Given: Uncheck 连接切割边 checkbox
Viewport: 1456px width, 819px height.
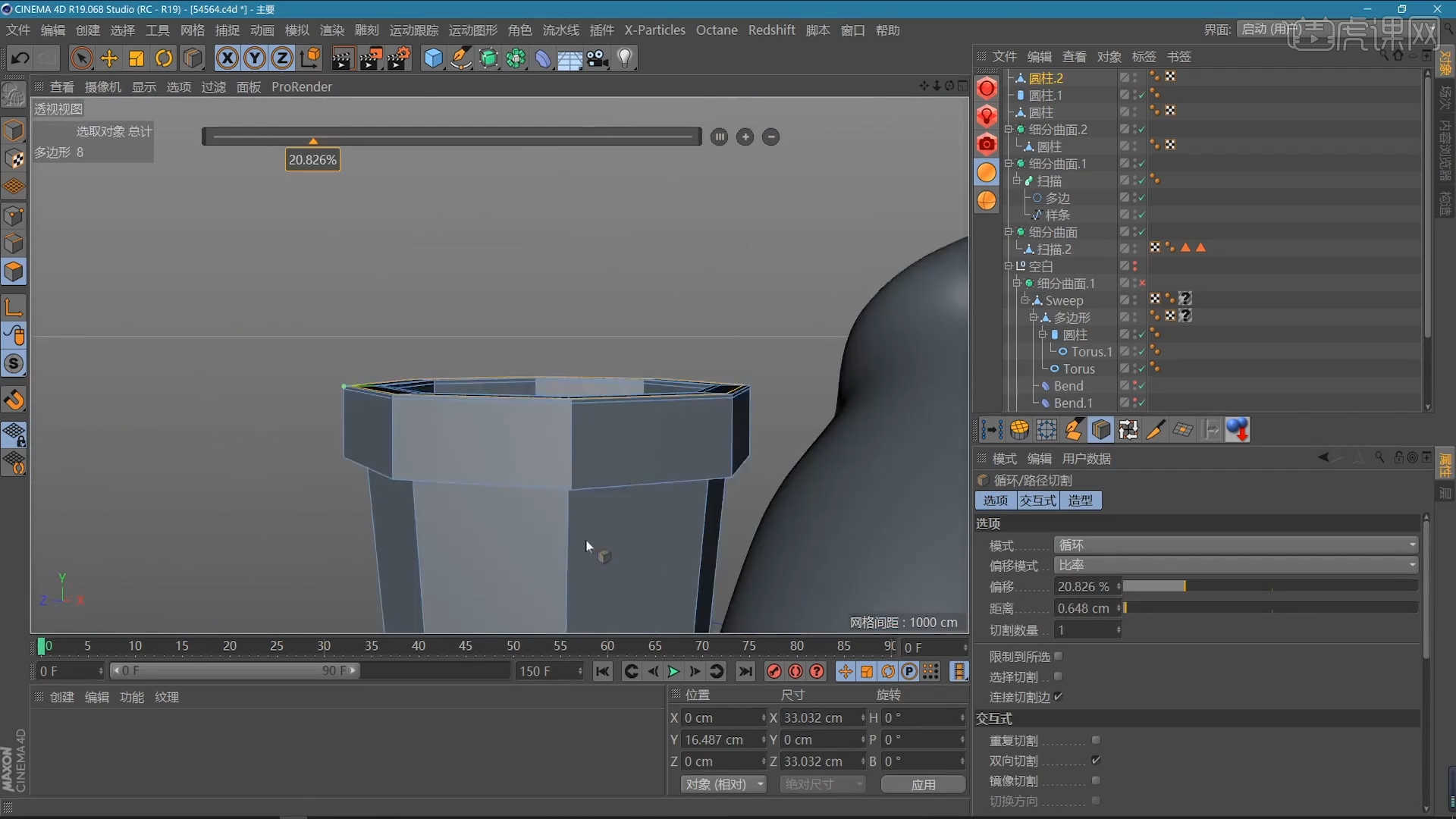Looking at the screenshot, I should tap(1058, 696).
